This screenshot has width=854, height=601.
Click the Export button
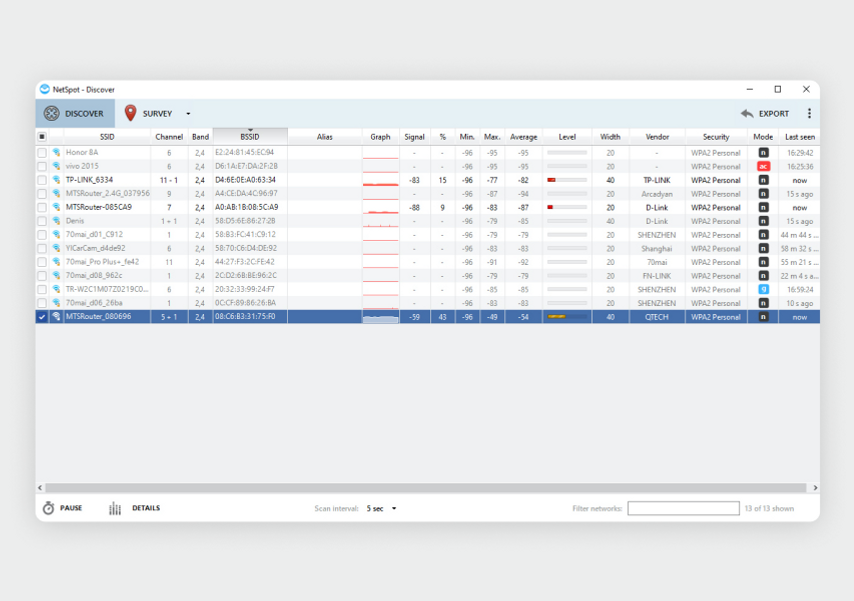coord(765,113)
